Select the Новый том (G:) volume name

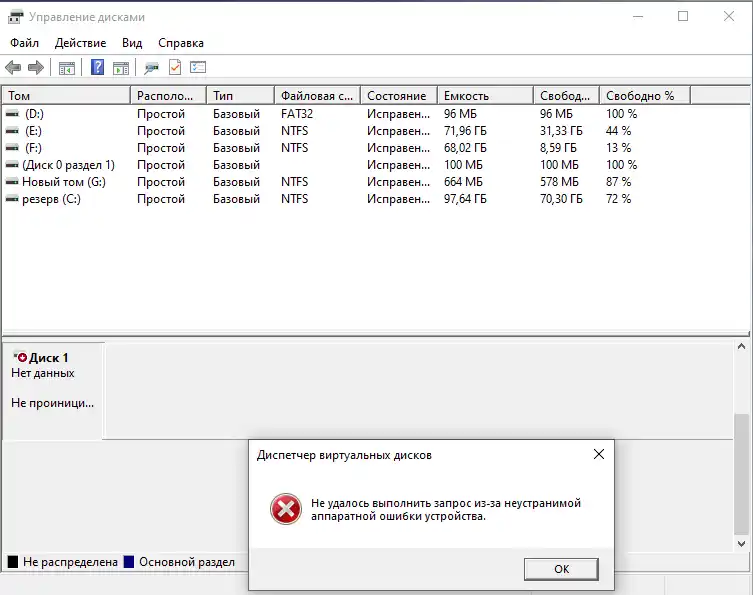pos(64,182)
